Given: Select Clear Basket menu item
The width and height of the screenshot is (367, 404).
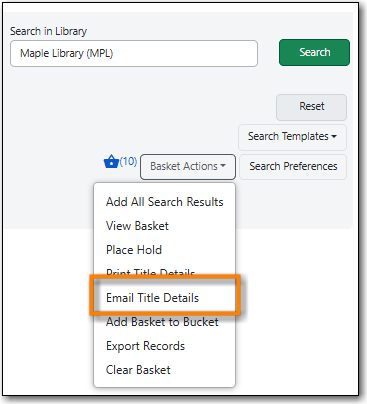Looking at the screenshot, I should click(165, 370).
